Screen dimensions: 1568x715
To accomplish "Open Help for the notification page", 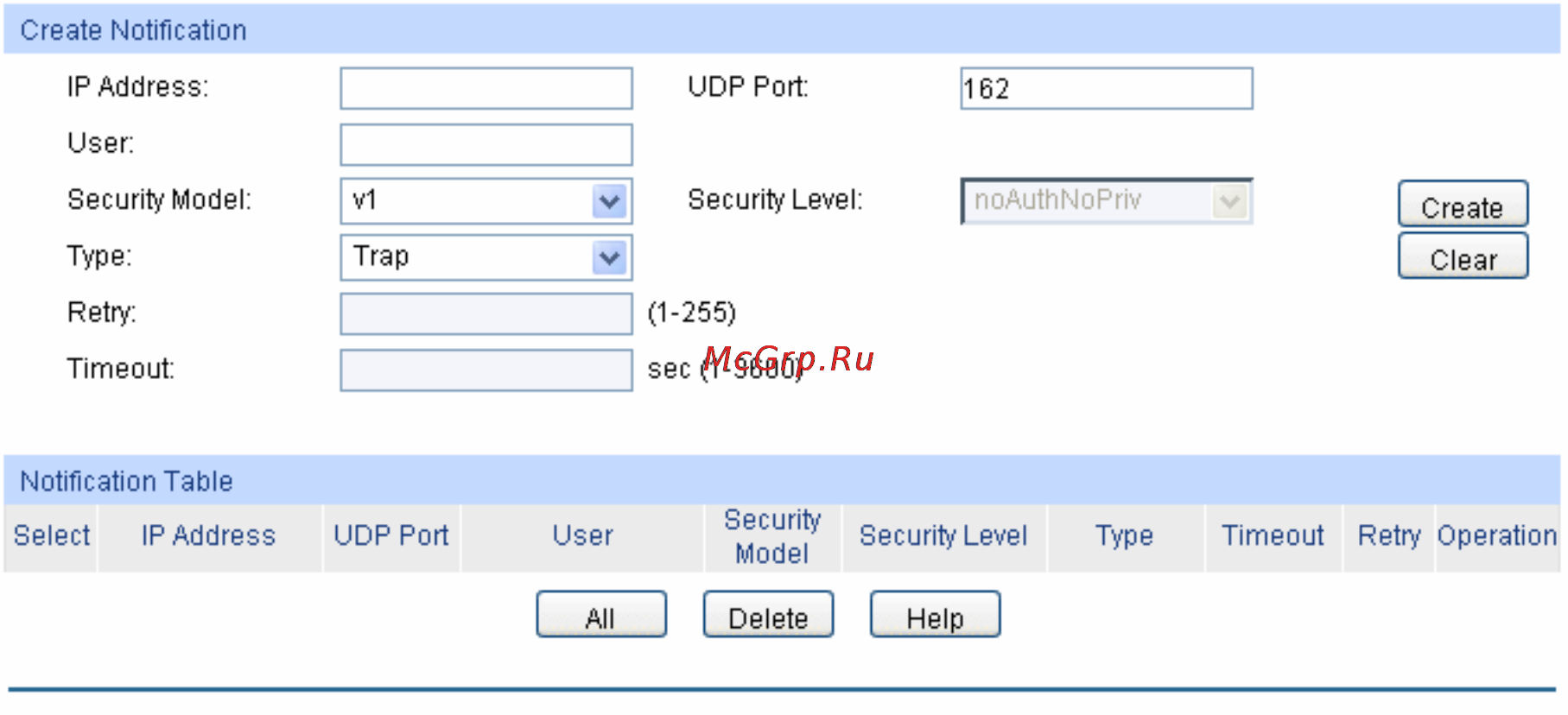I will tap(935, 615).
